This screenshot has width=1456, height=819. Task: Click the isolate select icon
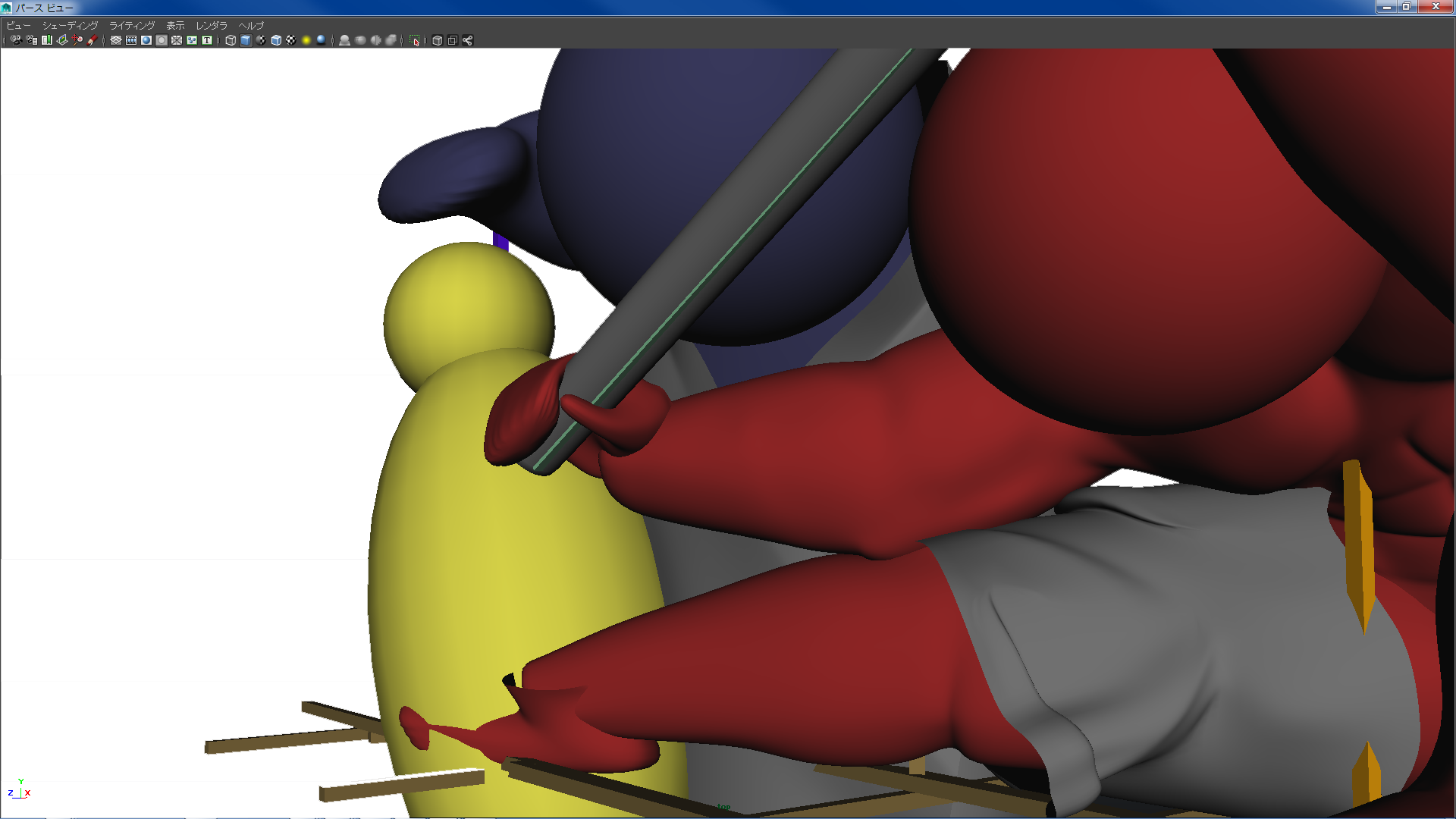tap(414, 40)
